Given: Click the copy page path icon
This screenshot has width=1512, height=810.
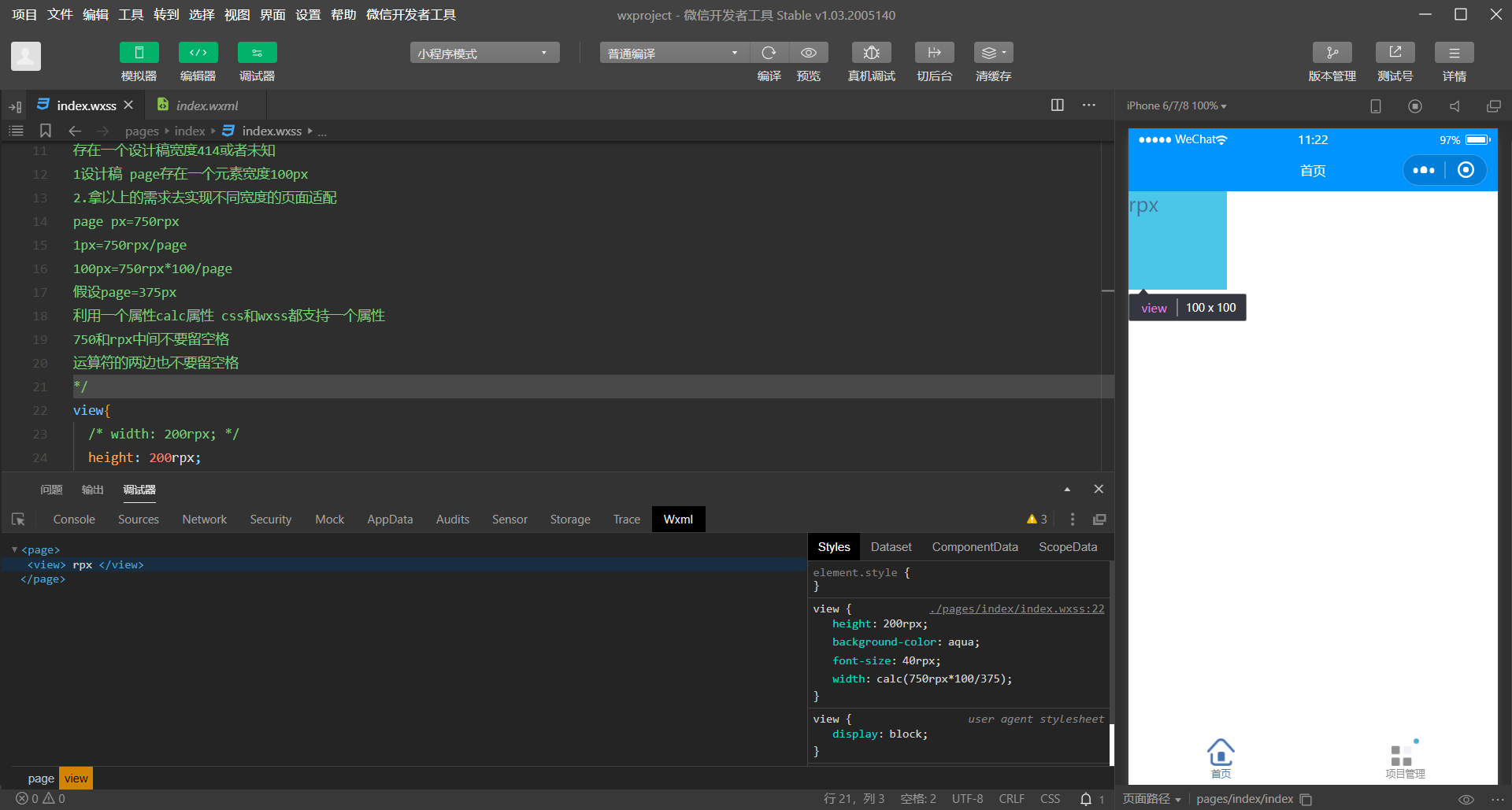Looking at the screenshot, I should coord(1306,799).
